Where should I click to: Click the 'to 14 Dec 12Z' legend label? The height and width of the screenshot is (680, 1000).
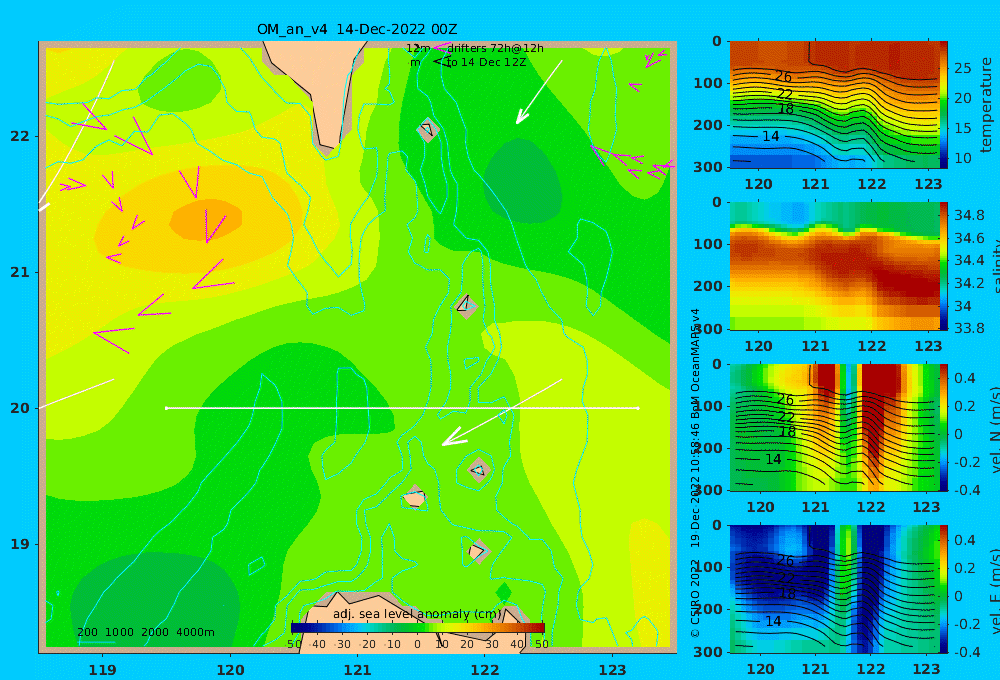tap(485, 63)
